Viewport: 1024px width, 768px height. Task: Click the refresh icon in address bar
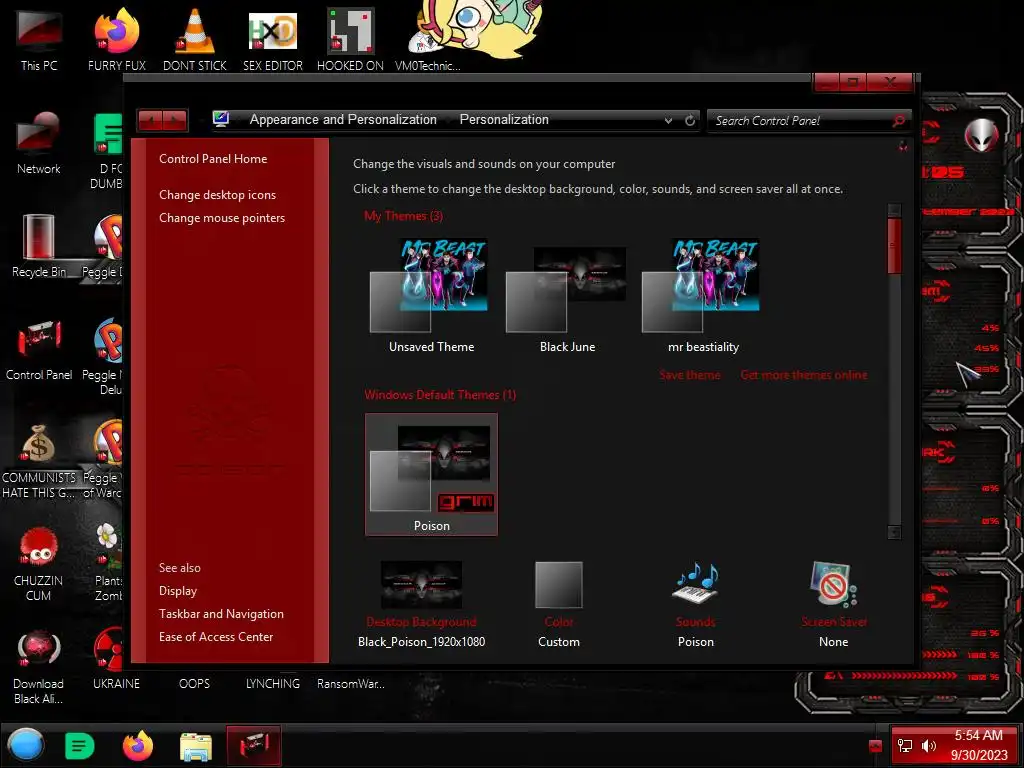pos(690,120)
